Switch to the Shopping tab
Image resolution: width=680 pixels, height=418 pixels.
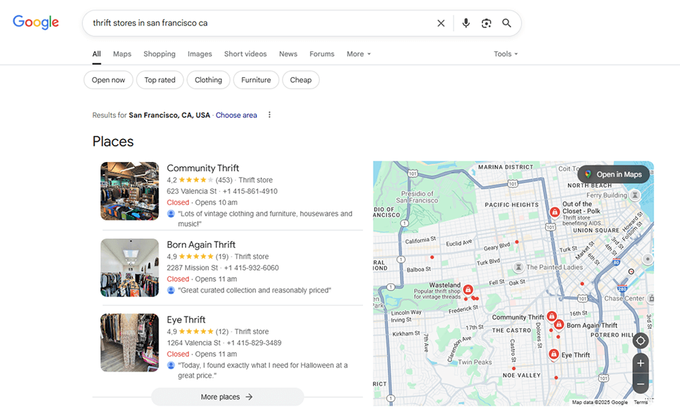159,54
